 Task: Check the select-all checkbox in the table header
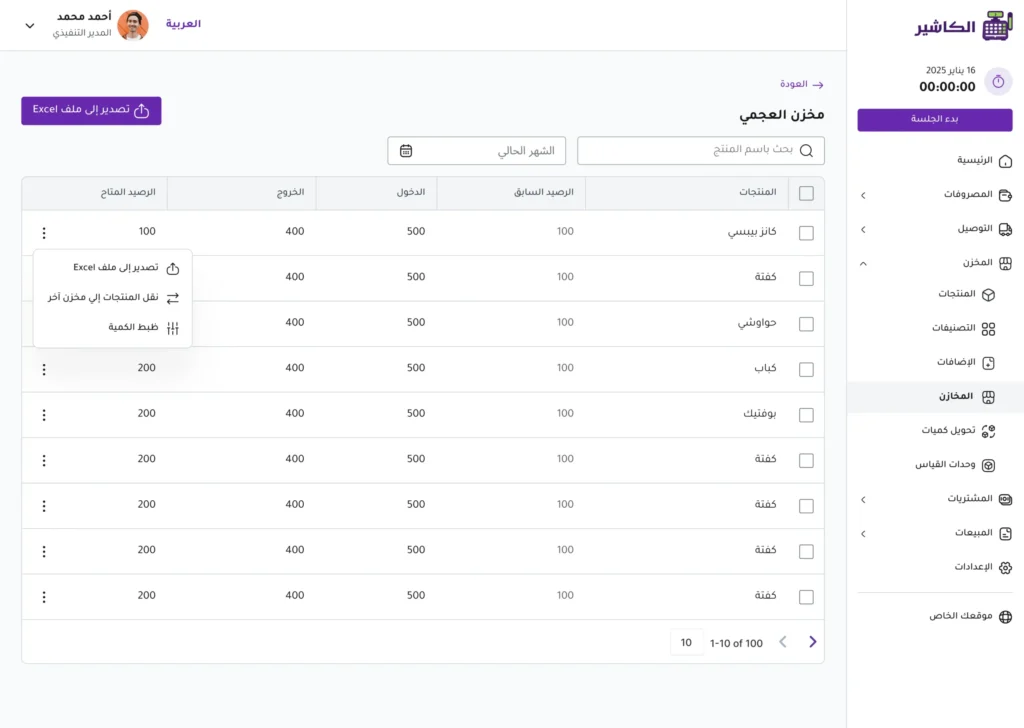[806, 193]
